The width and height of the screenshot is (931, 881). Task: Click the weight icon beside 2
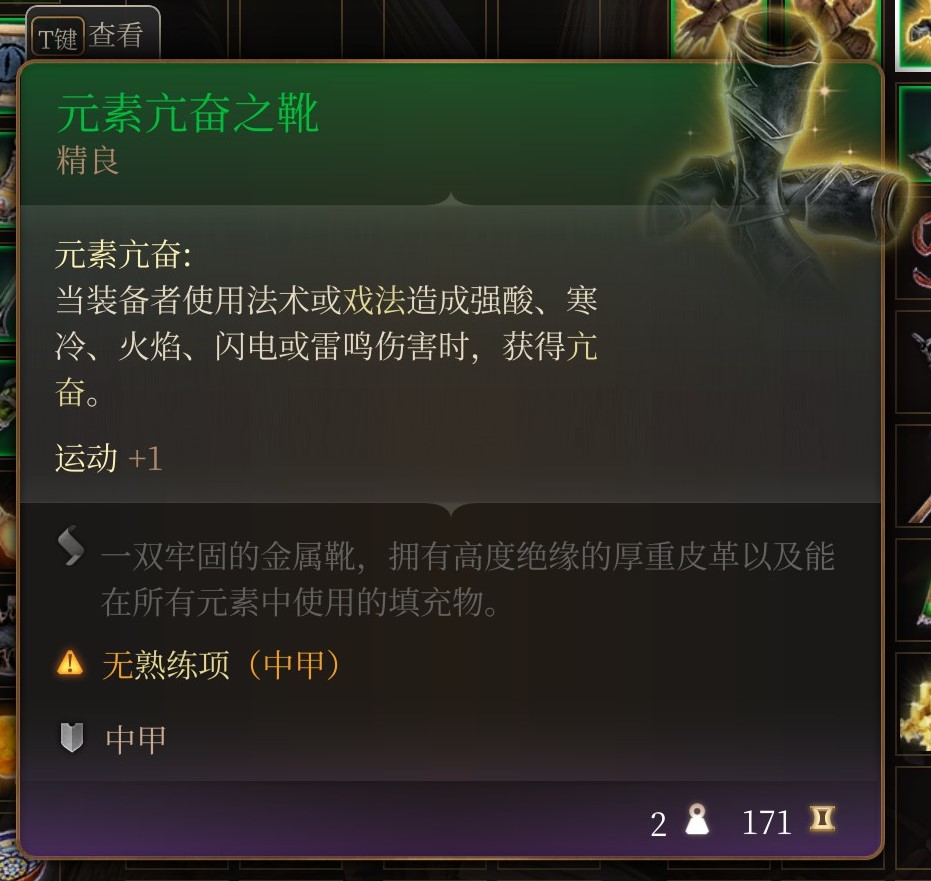click(697, 820)
